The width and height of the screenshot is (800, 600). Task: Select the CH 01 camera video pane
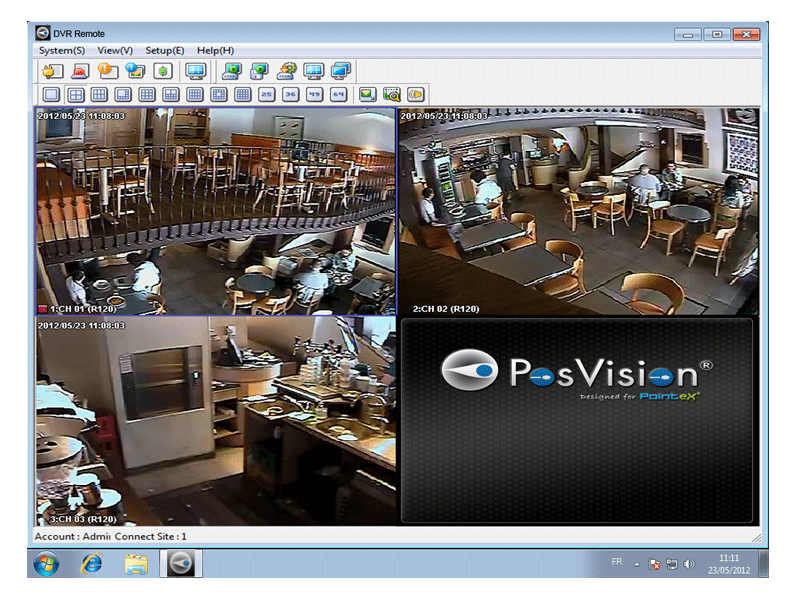point(216,211)
